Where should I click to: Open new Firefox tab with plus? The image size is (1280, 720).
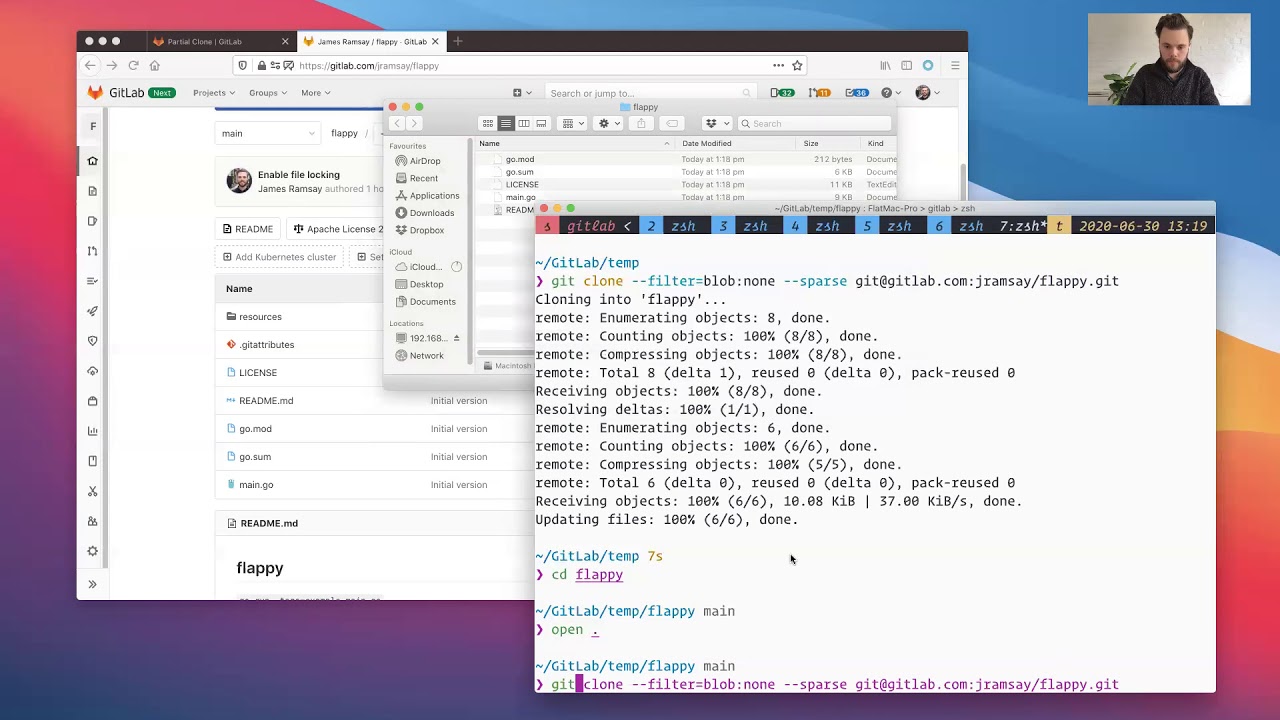coord(458,42)
